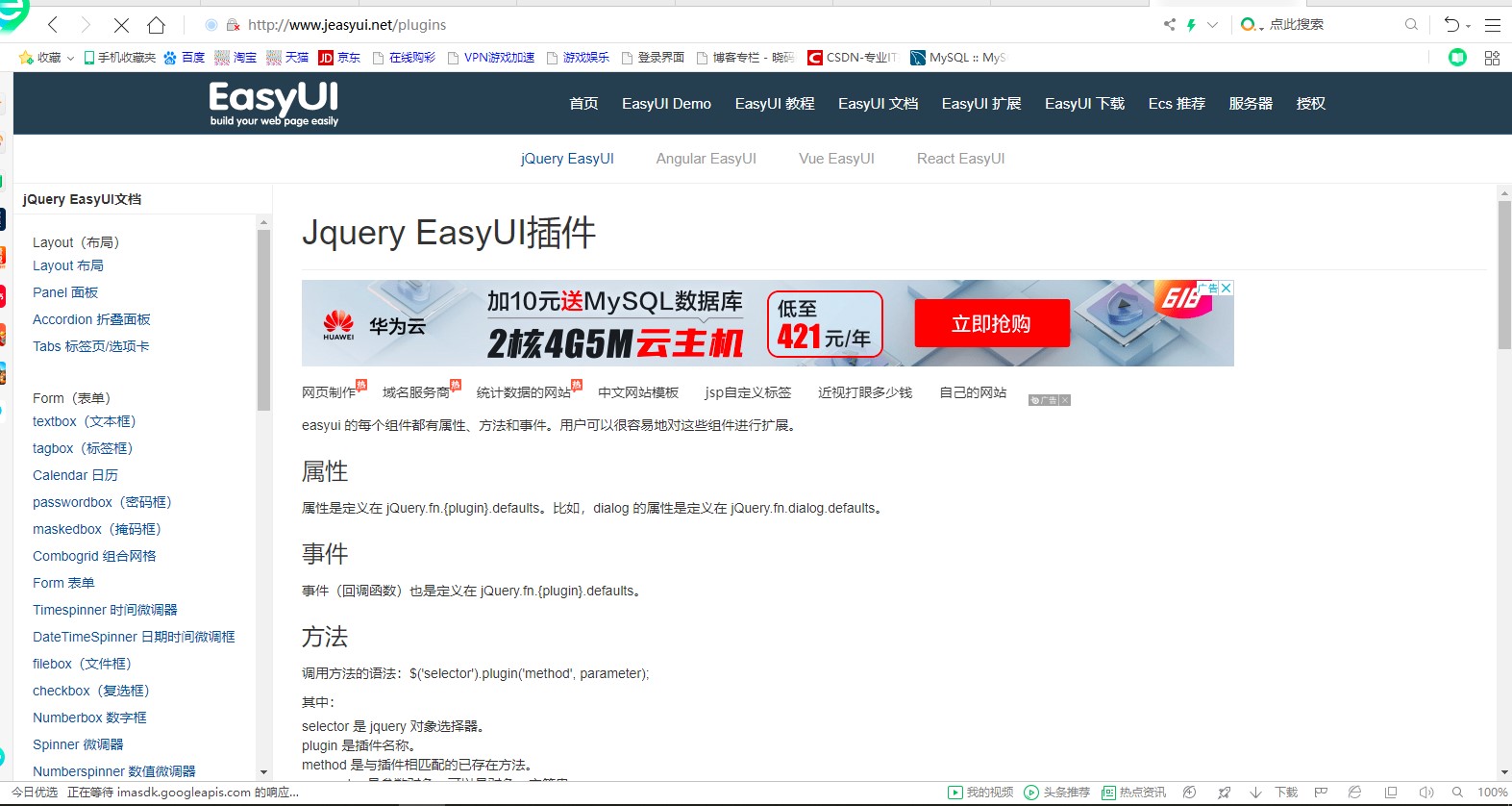Open the MySQL bookmark
Image resolution: width=1512 pixels, height=806 pixels.
click(957, 58)
